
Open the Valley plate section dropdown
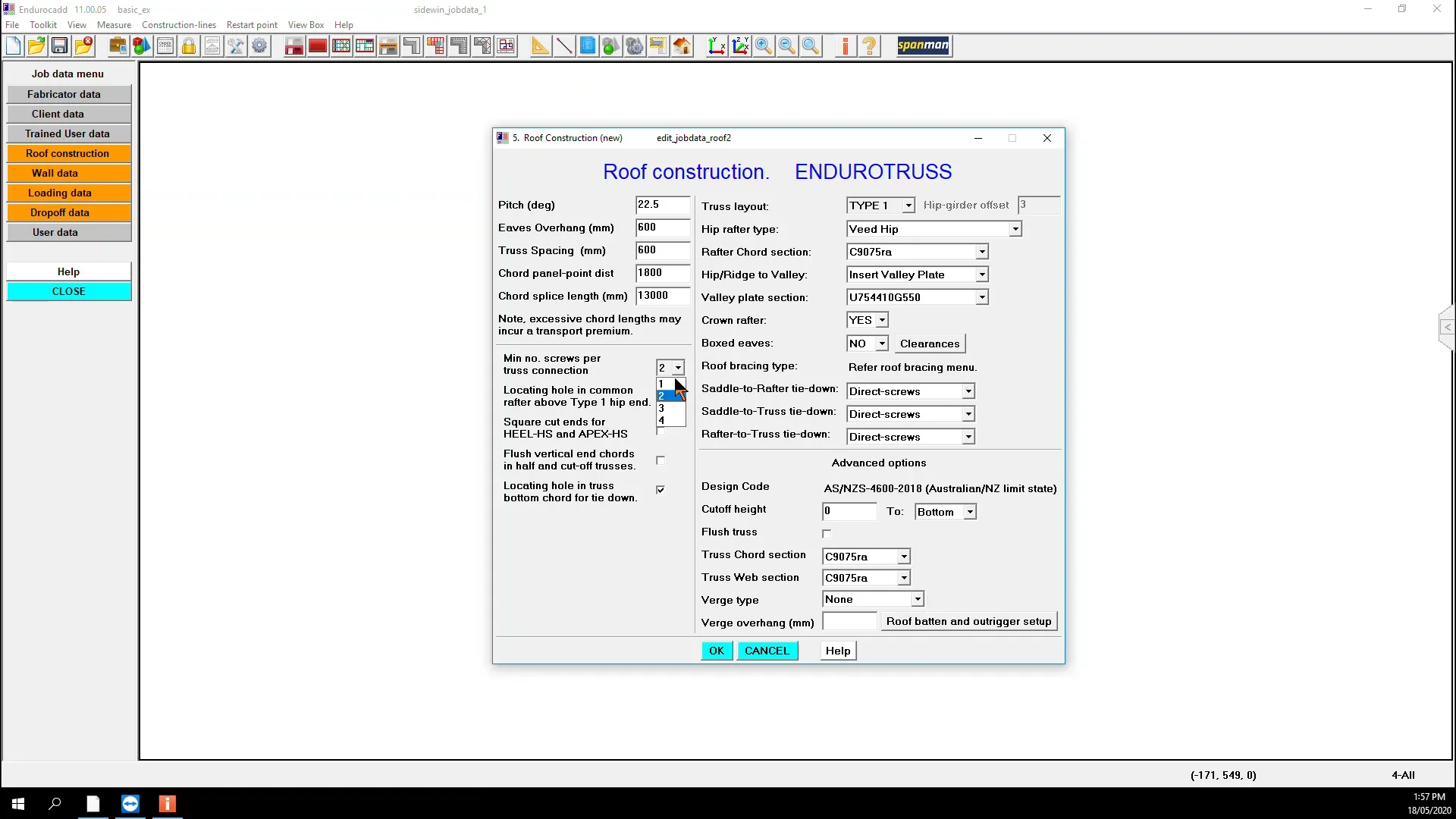point(981,297)
